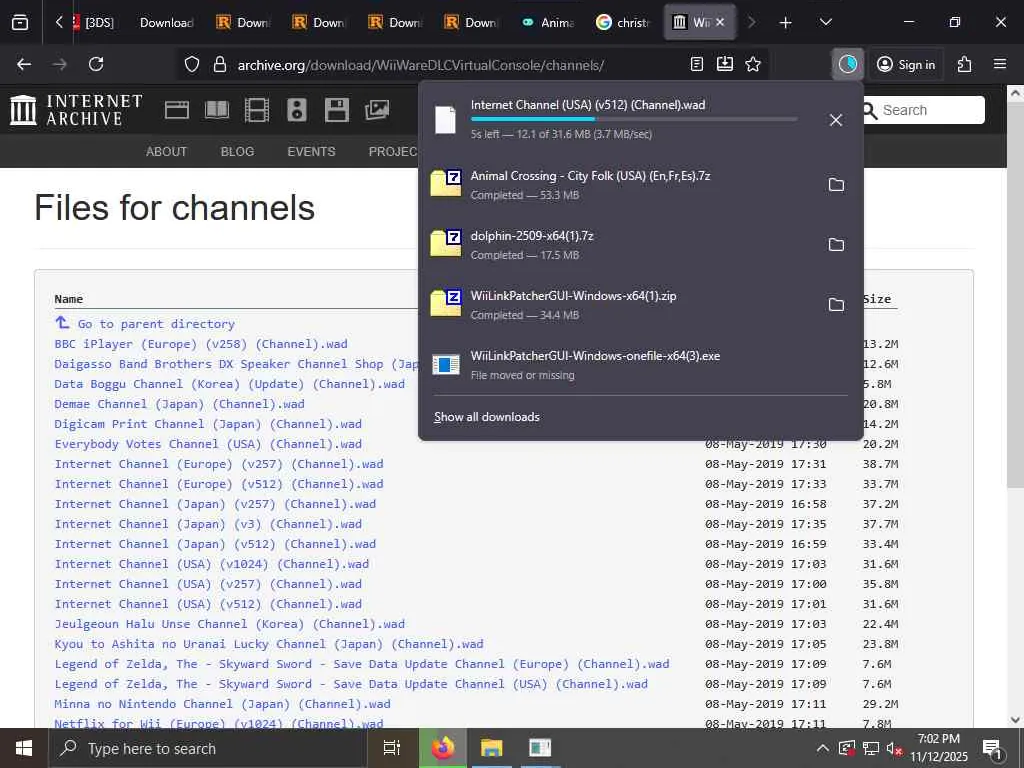Open File Explorer from the taskbar
The image size is (1024, 768).
tap(491, 748)
